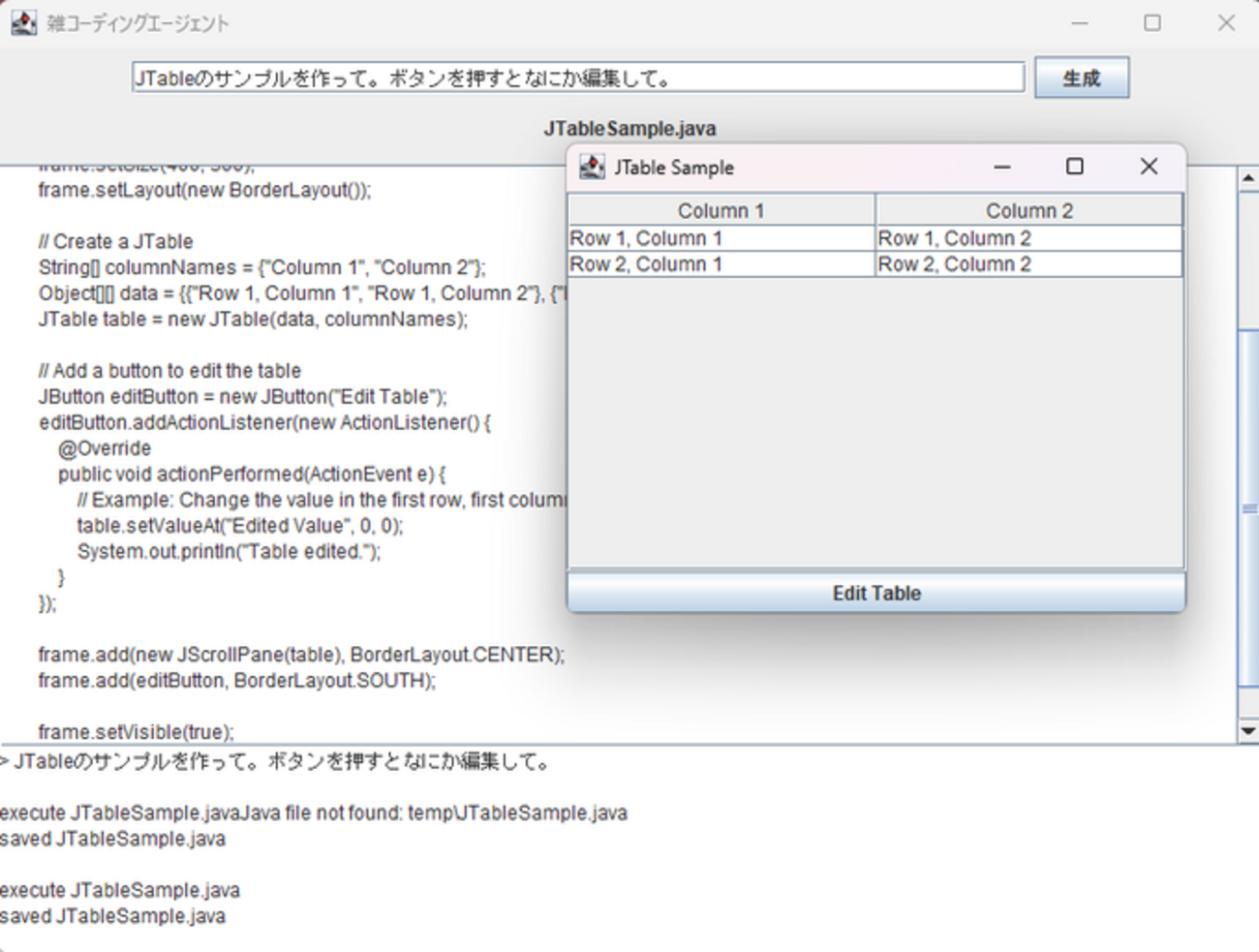Minimize the JTable Sample window

coord(1002,168)
